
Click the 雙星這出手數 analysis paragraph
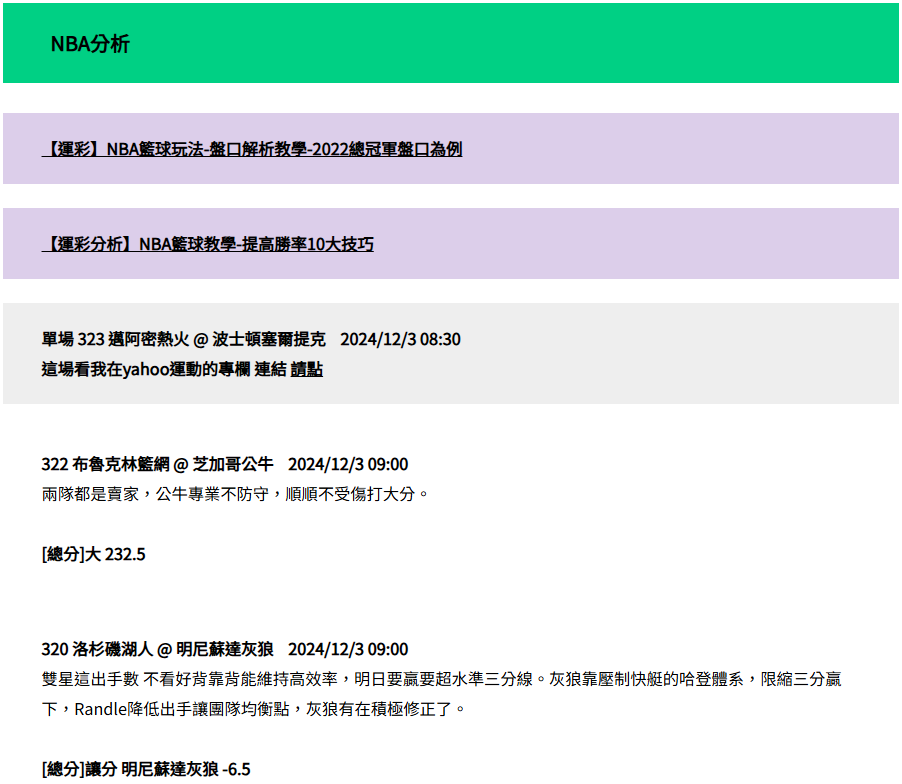441,694
